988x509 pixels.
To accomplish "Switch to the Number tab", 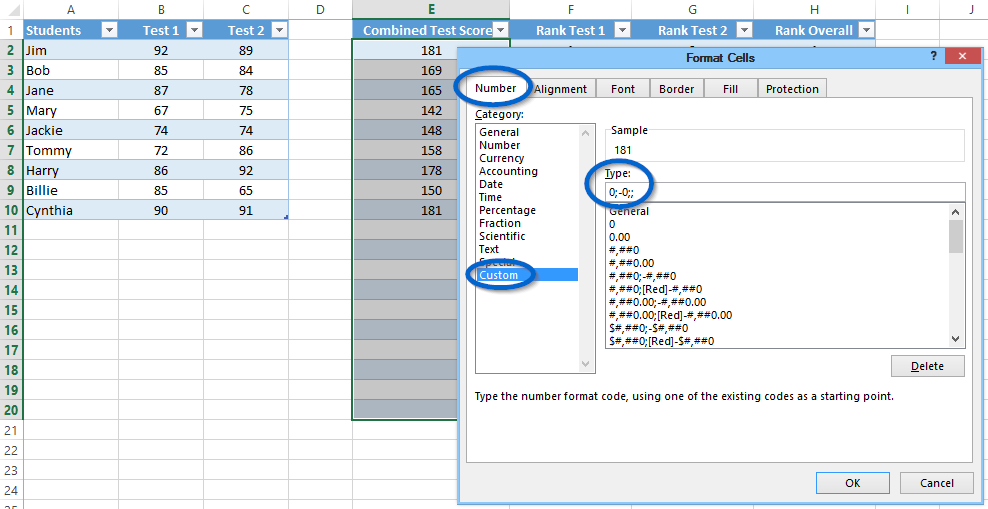I will click(x=495, y=88).
